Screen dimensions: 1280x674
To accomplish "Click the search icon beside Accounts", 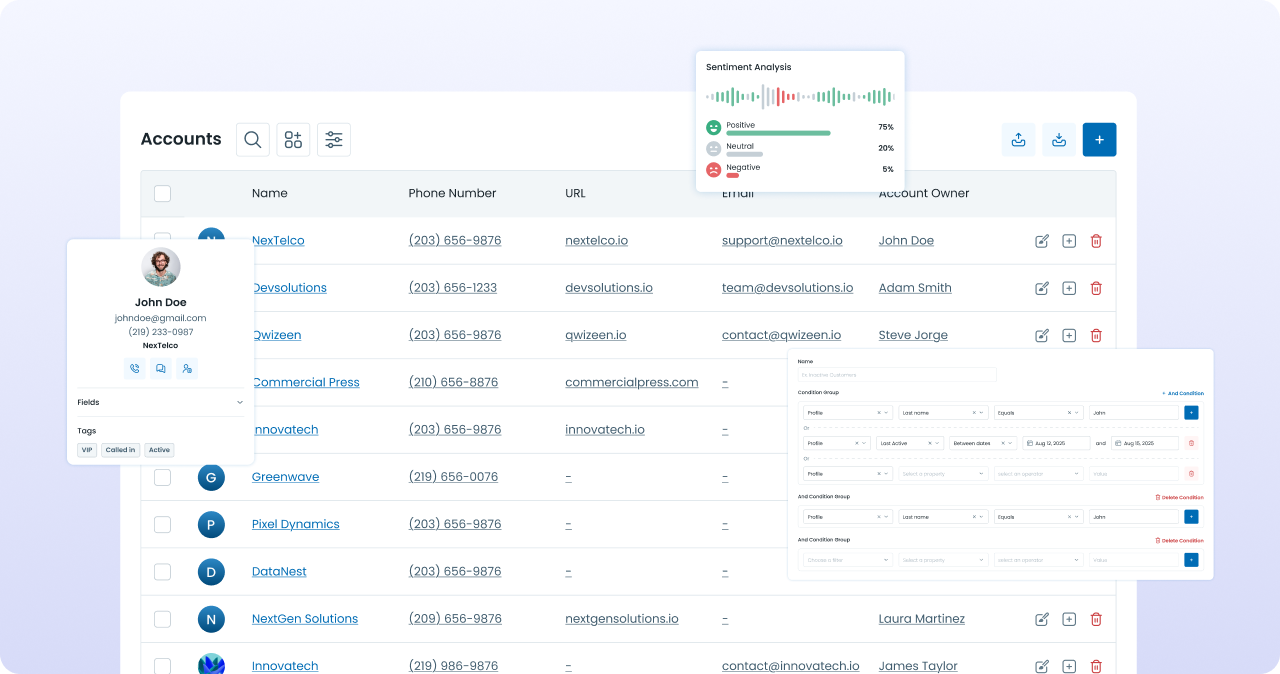I will click(253, 140).
